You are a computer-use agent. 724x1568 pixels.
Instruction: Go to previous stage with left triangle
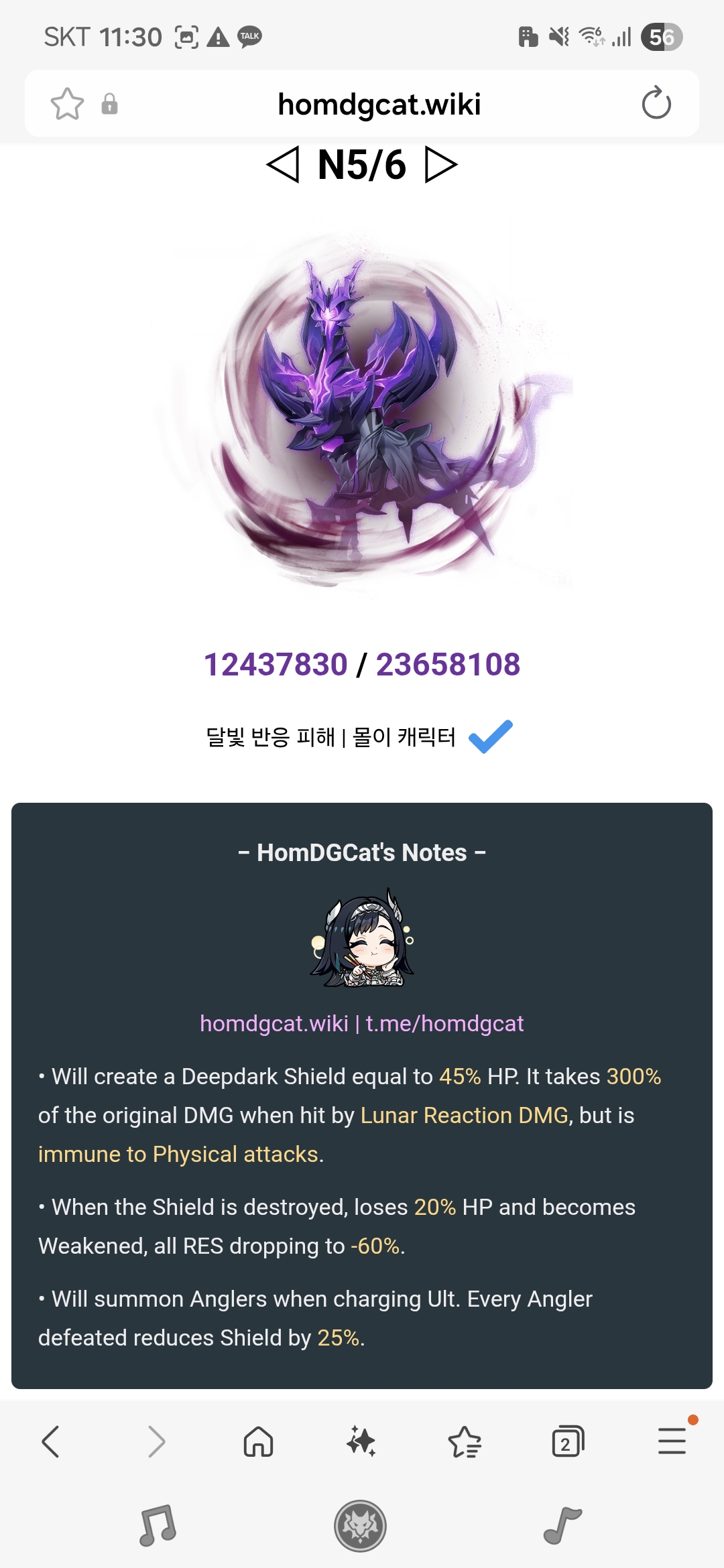tap(283, 165)
